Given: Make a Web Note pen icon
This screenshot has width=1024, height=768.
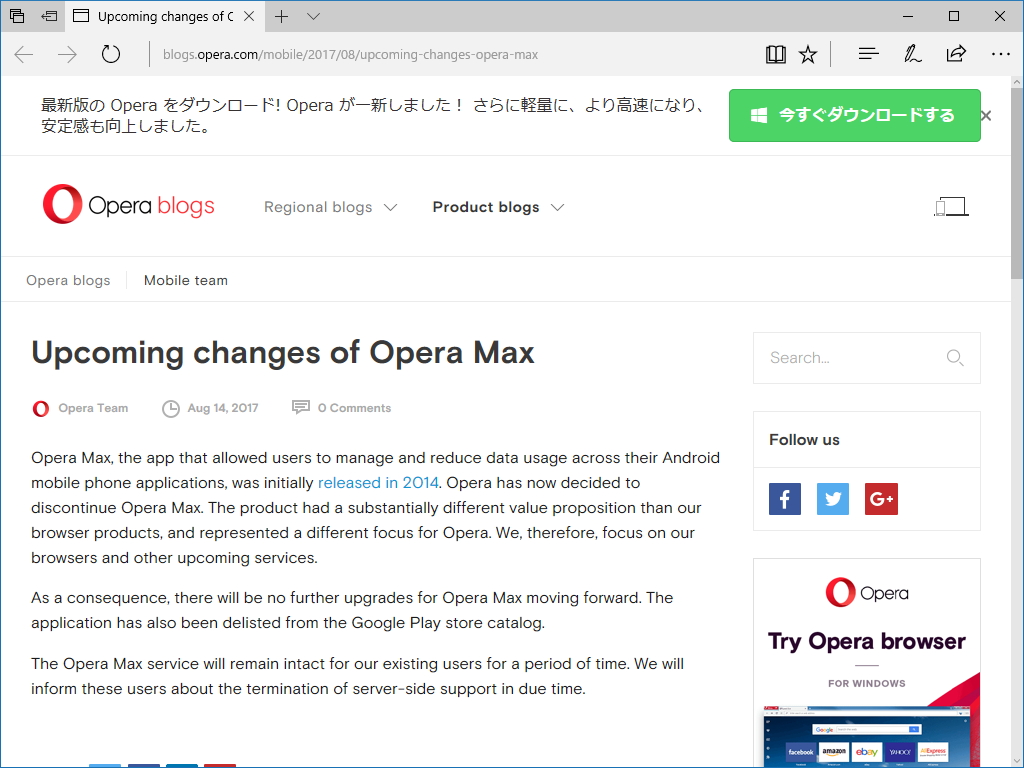Looking at the screenshot, I should click(912, 54).
